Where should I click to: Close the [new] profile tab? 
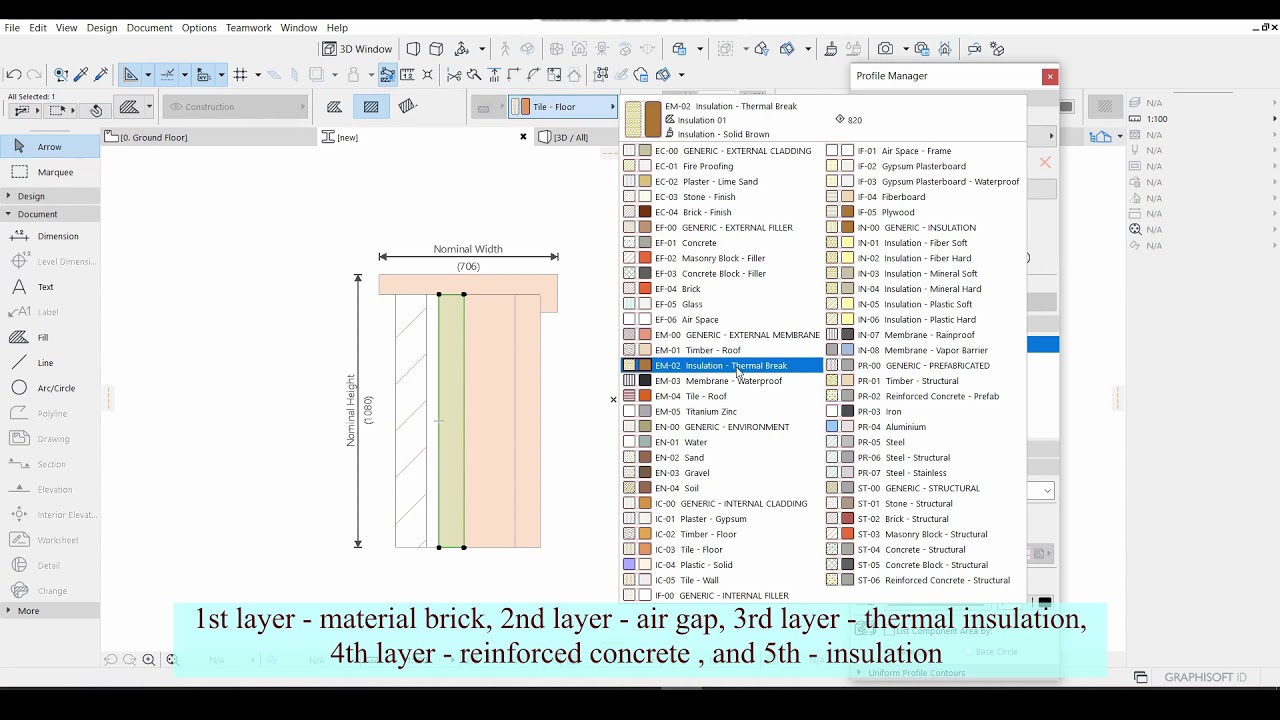click(522, 137)
